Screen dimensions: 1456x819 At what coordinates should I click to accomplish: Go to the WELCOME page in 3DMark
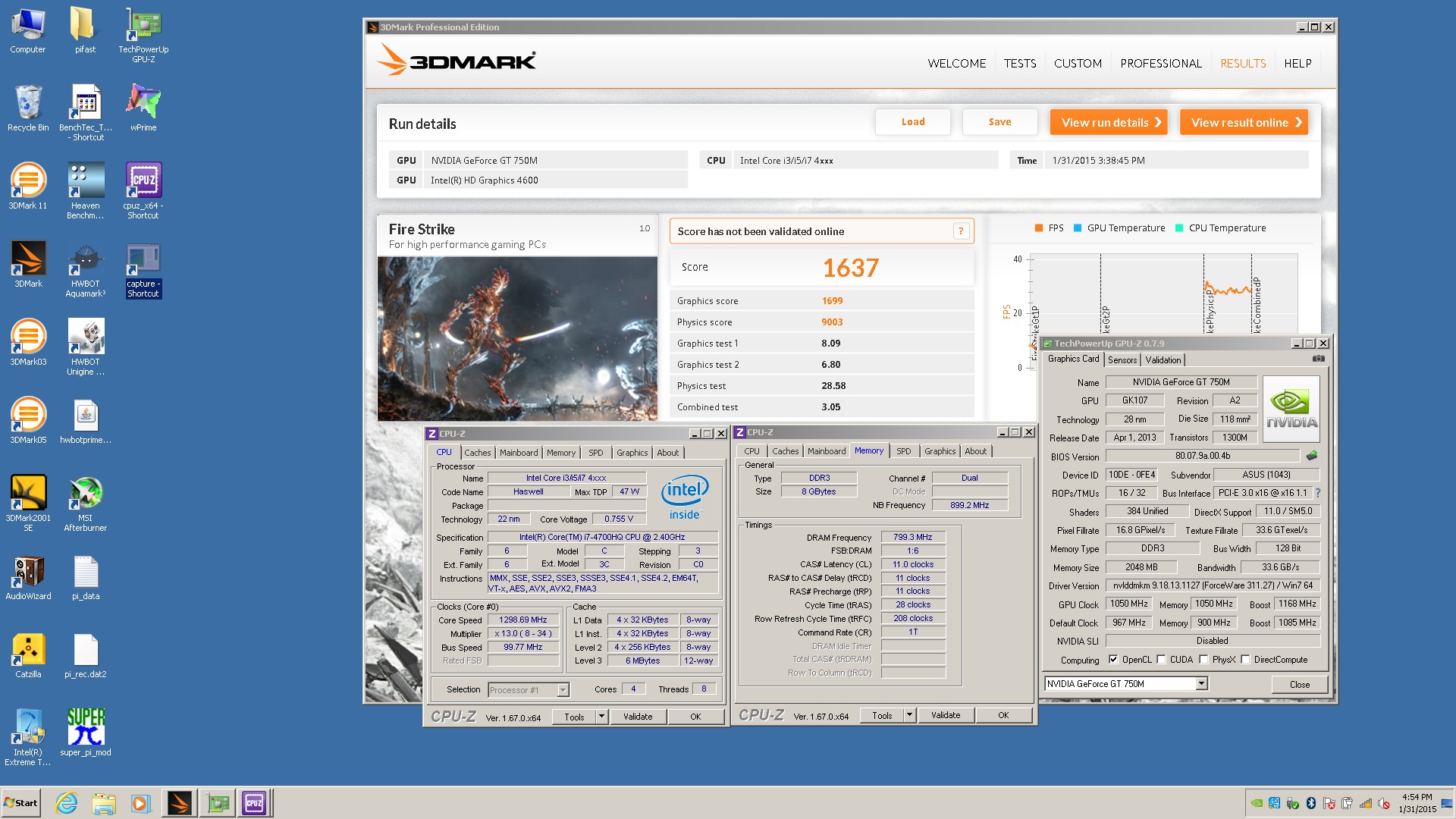(957, 64)
